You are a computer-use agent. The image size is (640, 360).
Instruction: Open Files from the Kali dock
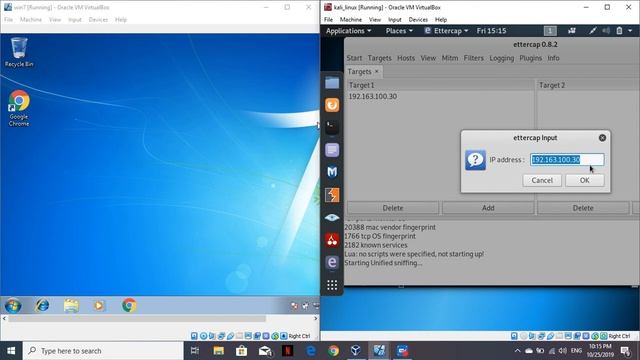332,83
